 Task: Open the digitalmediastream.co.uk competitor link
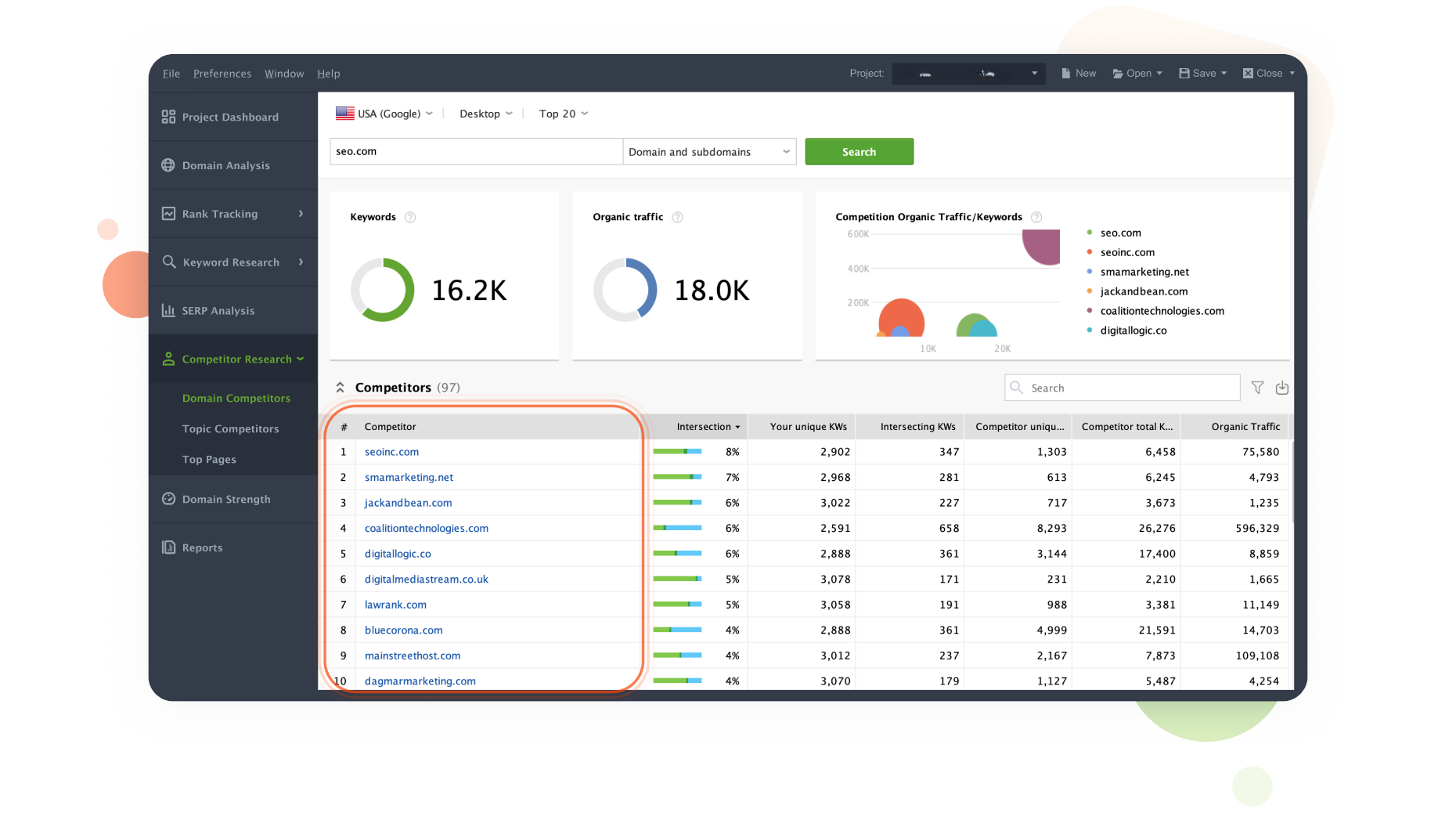click(427, 579)
